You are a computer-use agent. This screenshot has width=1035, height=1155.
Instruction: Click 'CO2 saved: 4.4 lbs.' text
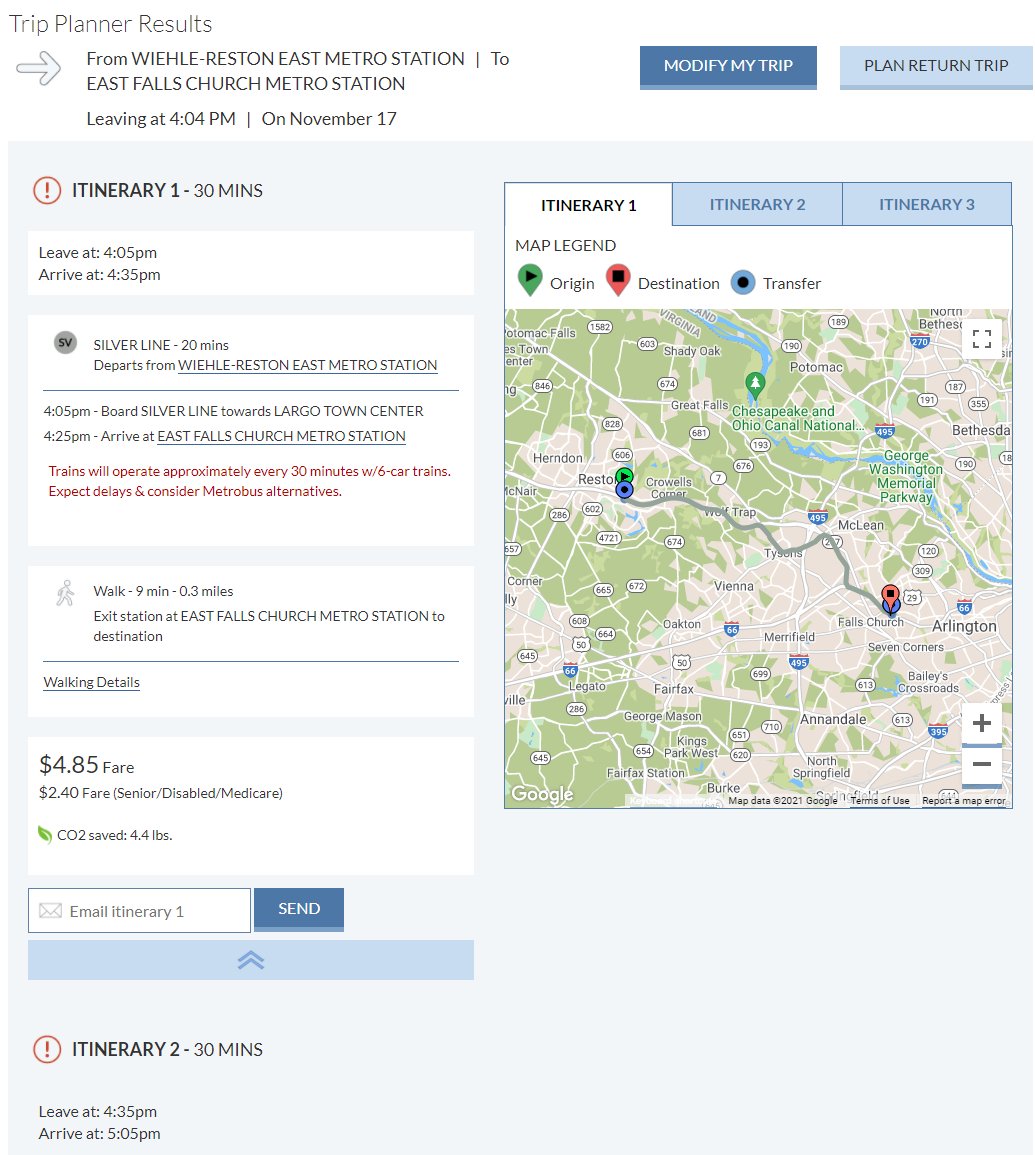(x=114, y=835)
